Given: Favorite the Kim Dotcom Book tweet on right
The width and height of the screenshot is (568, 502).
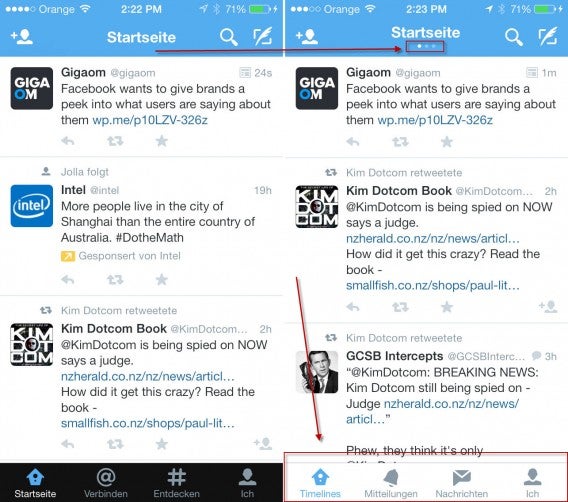Looking at the screenshot, I should tap(447, 307).
